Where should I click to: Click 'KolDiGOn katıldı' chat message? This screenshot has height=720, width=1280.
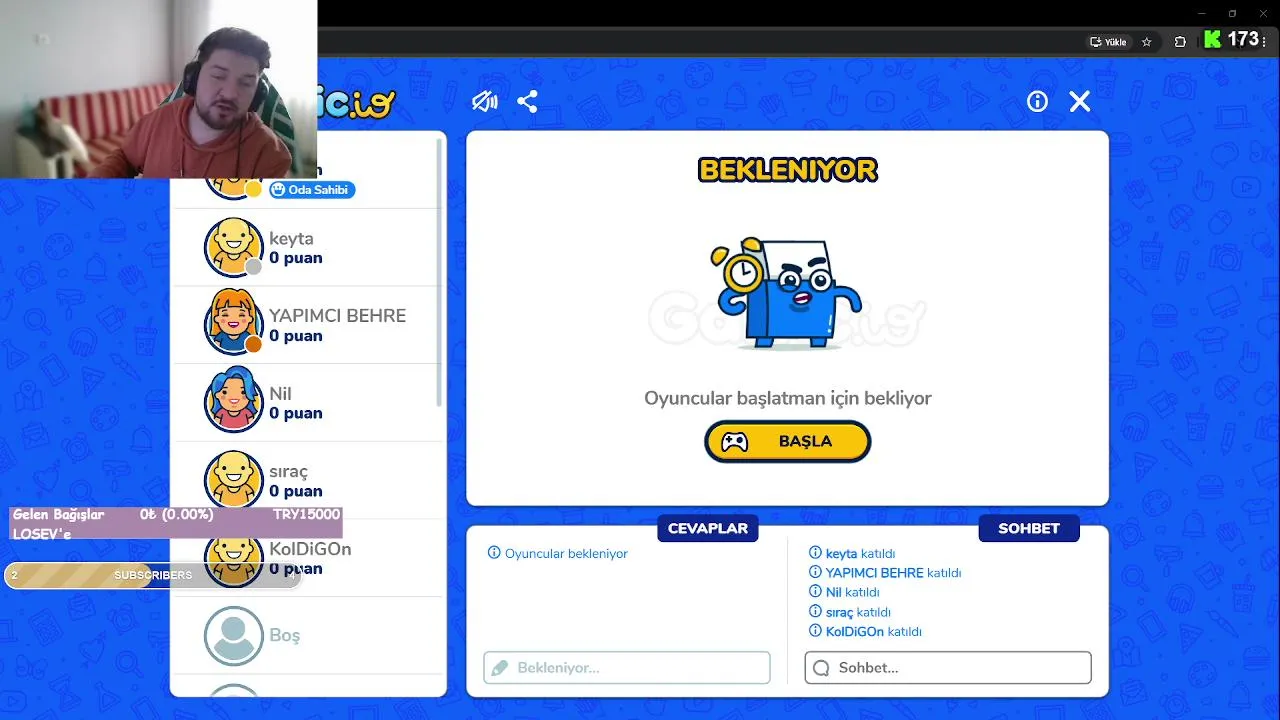(865, 632)
